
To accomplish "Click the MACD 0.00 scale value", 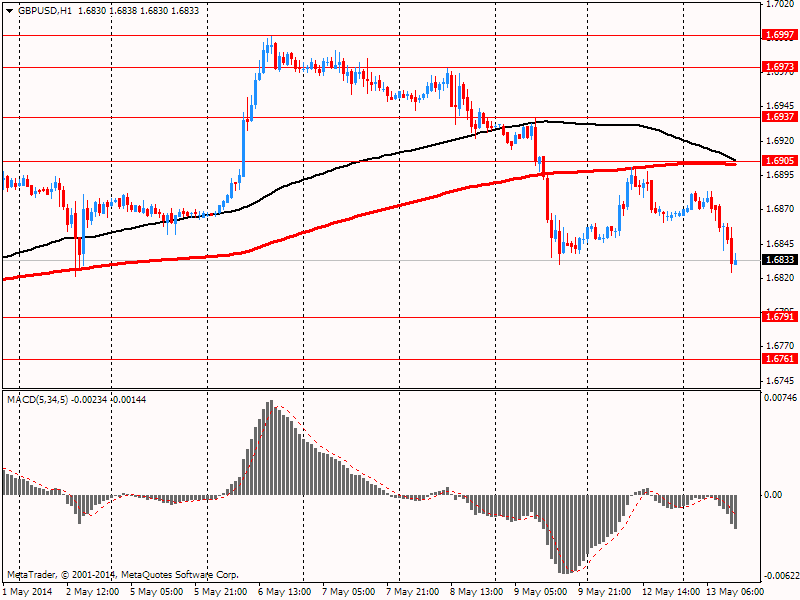I will click(773, 495).
